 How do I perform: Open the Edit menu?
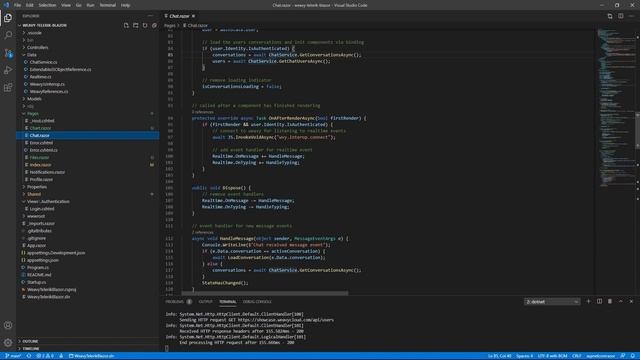coord(29,5)
